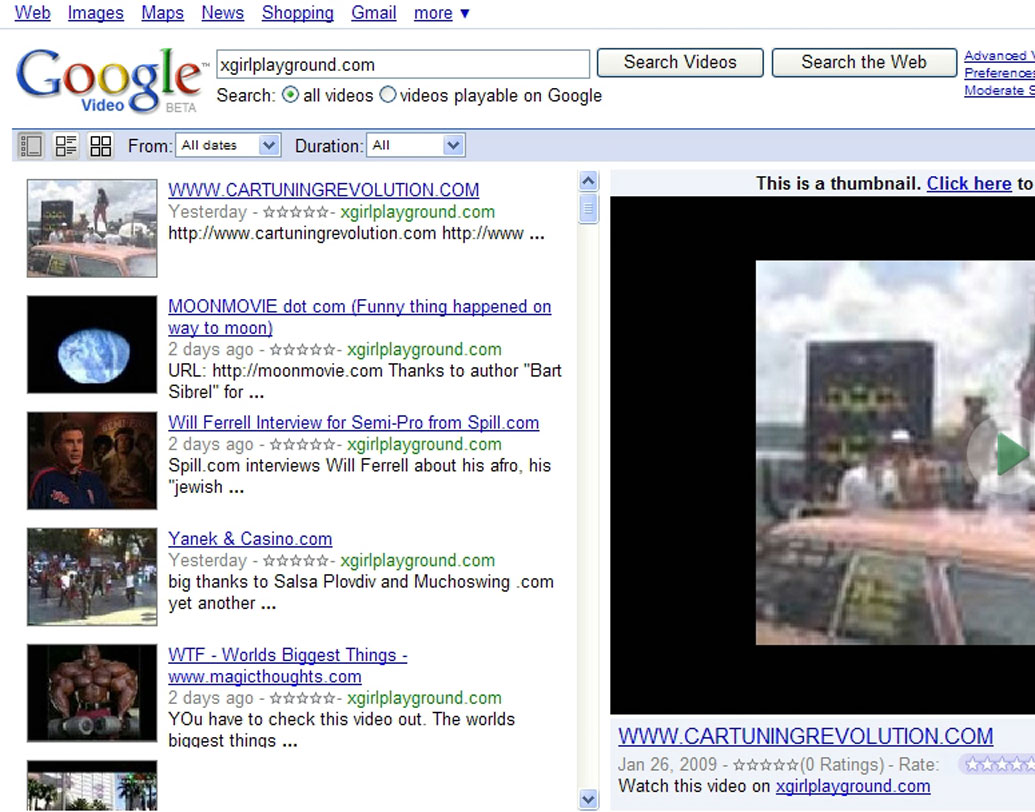Click the Search the Web button

click(x=863, y=62)
